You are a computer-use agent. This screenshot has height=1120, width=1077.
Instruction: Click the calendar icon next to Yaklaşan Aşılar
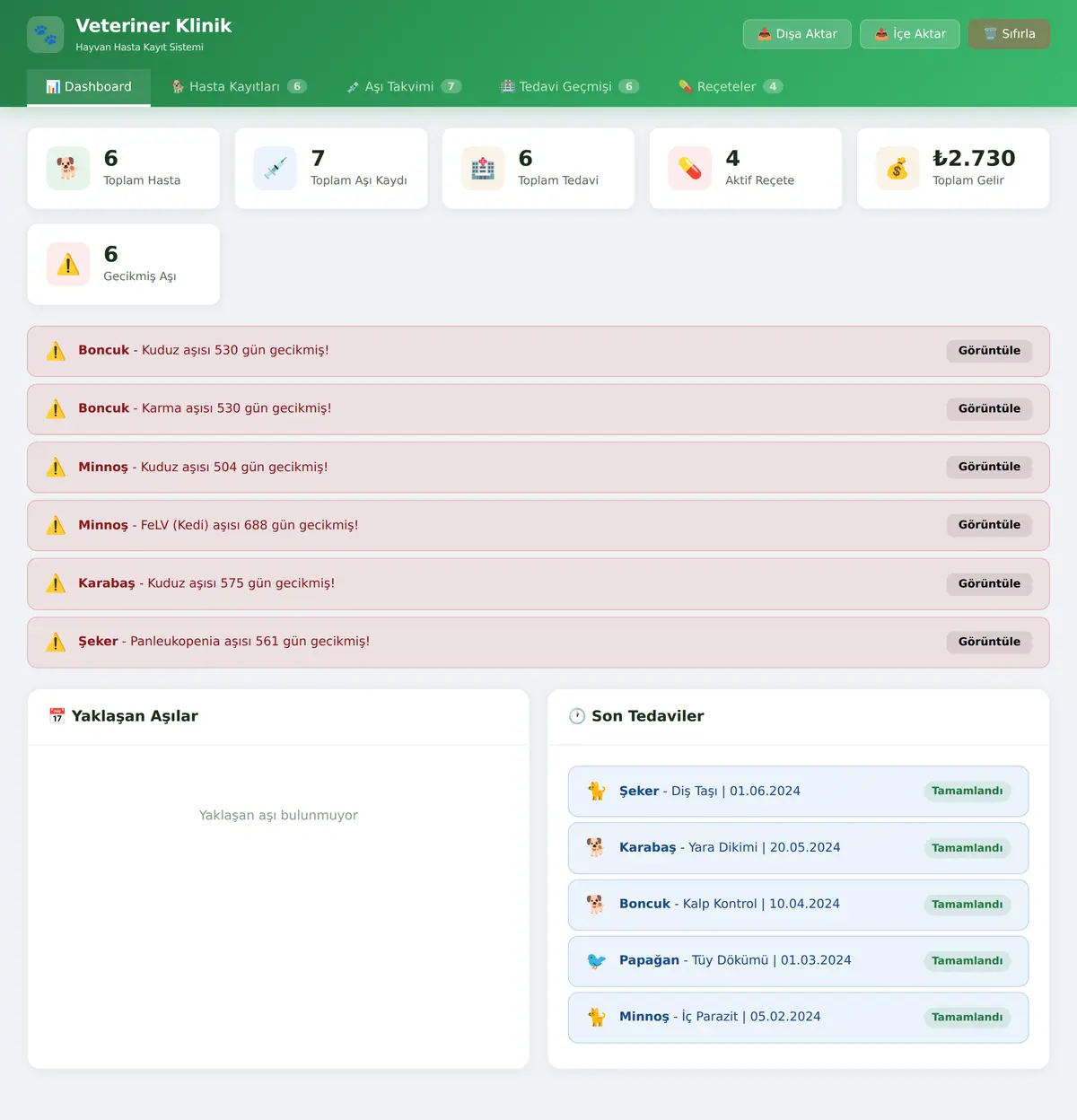pos(57,716)
